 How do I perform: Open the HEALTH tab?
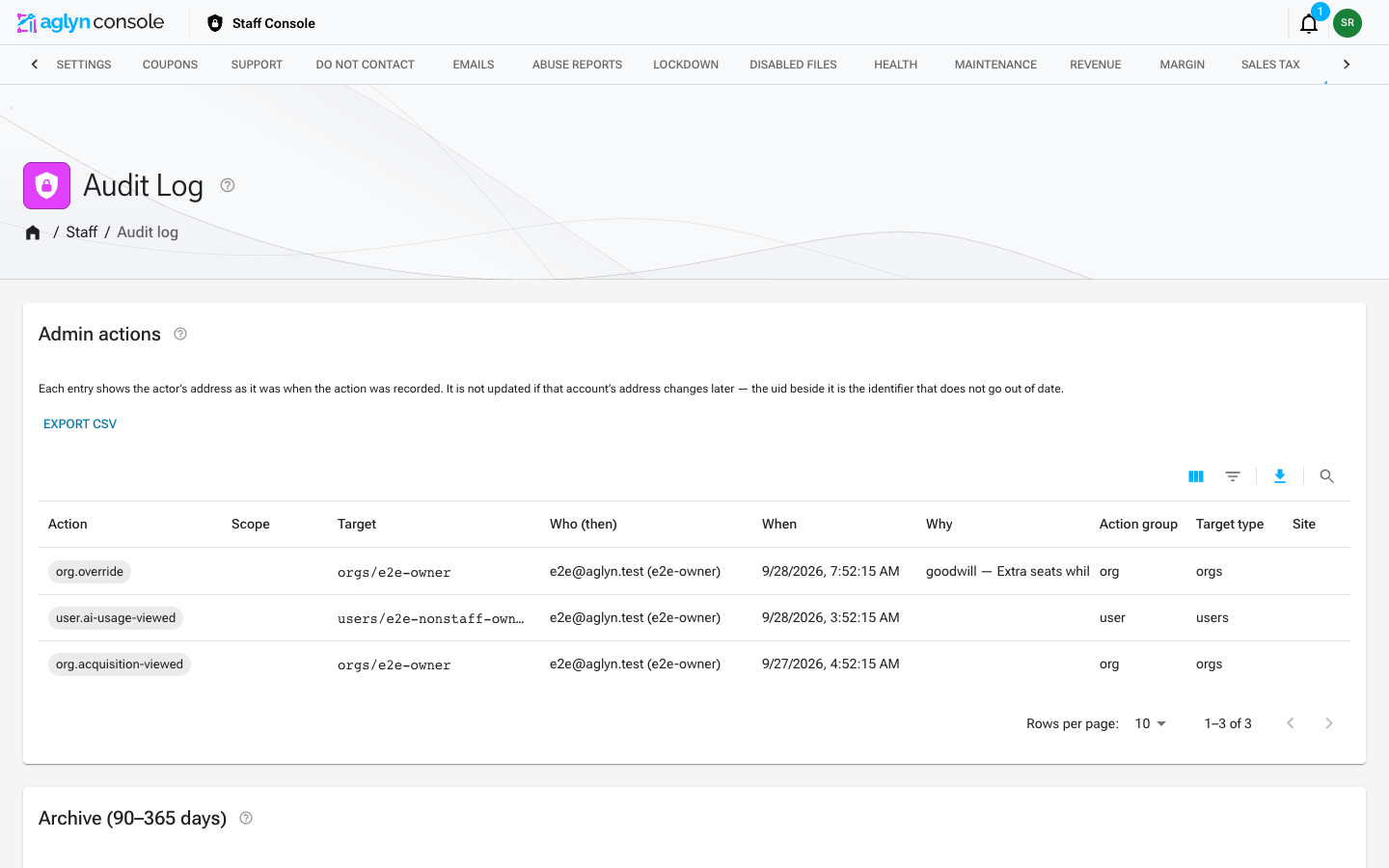pos(895,65)
